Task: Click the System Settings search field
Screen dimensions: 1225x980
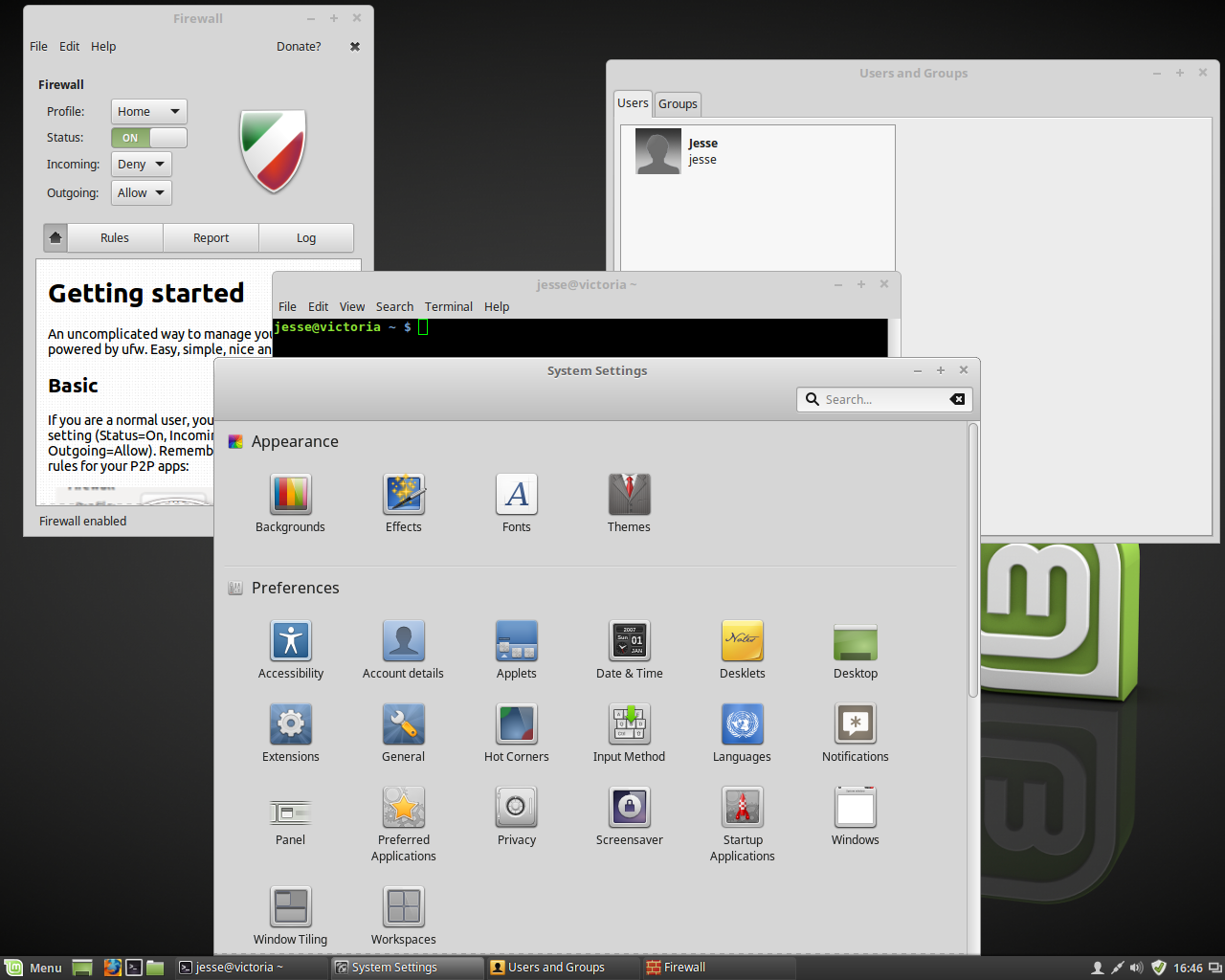Action: coord(884,399)
